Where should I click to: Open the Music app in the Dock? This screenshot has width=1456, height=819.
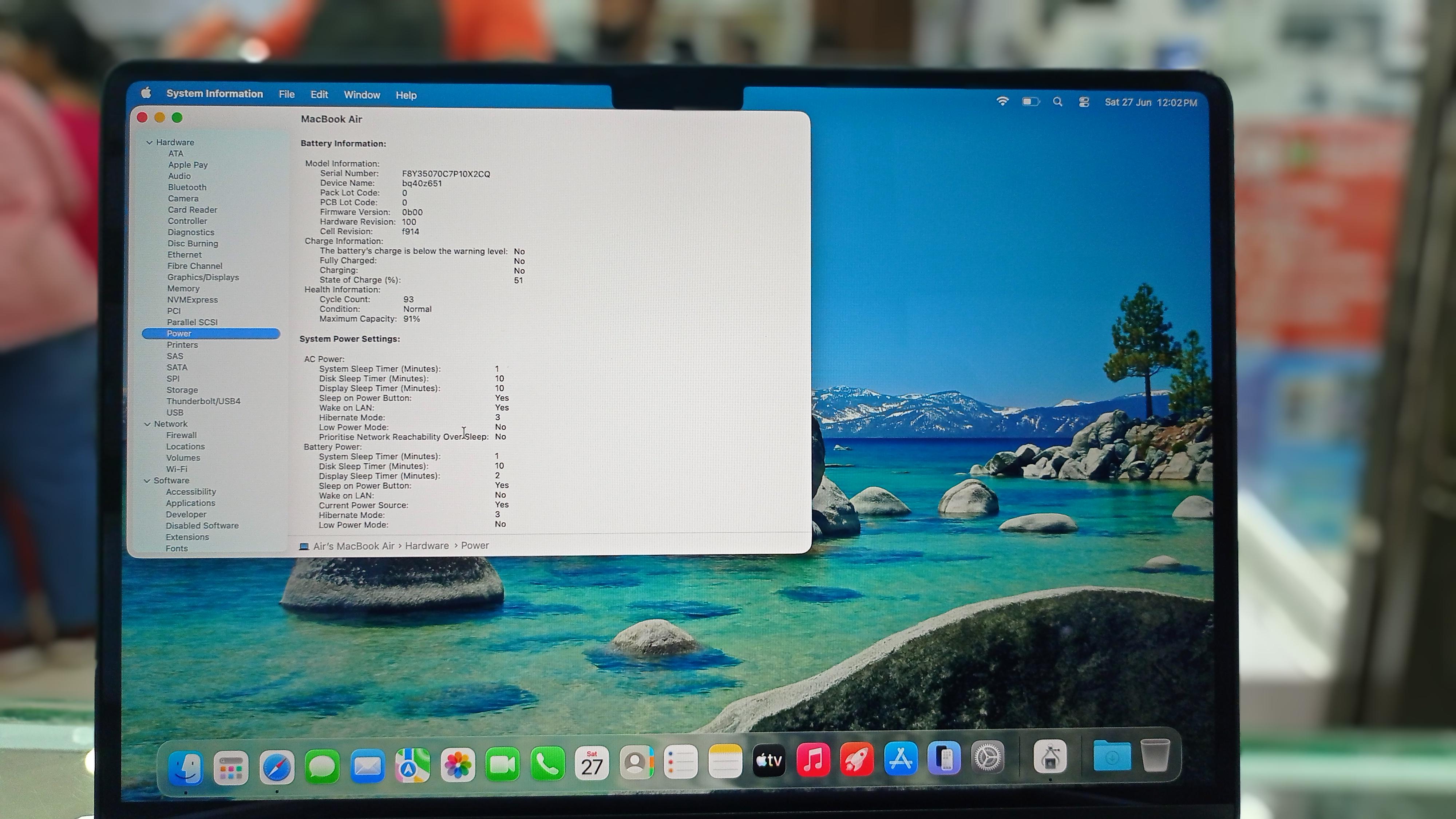coord(813,759)
